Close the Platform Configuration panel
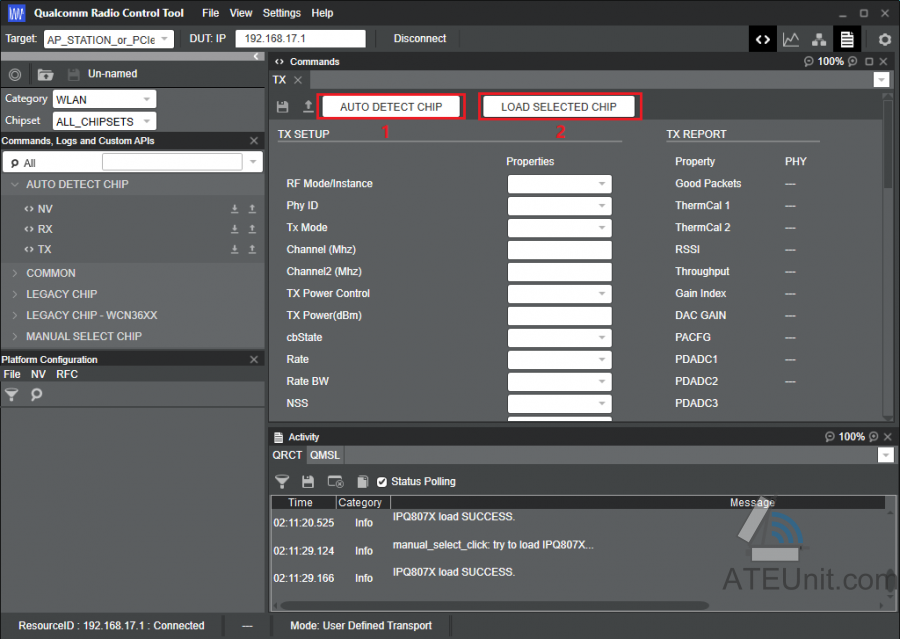Viewport: 900px width, 639px height. (254, 359)
